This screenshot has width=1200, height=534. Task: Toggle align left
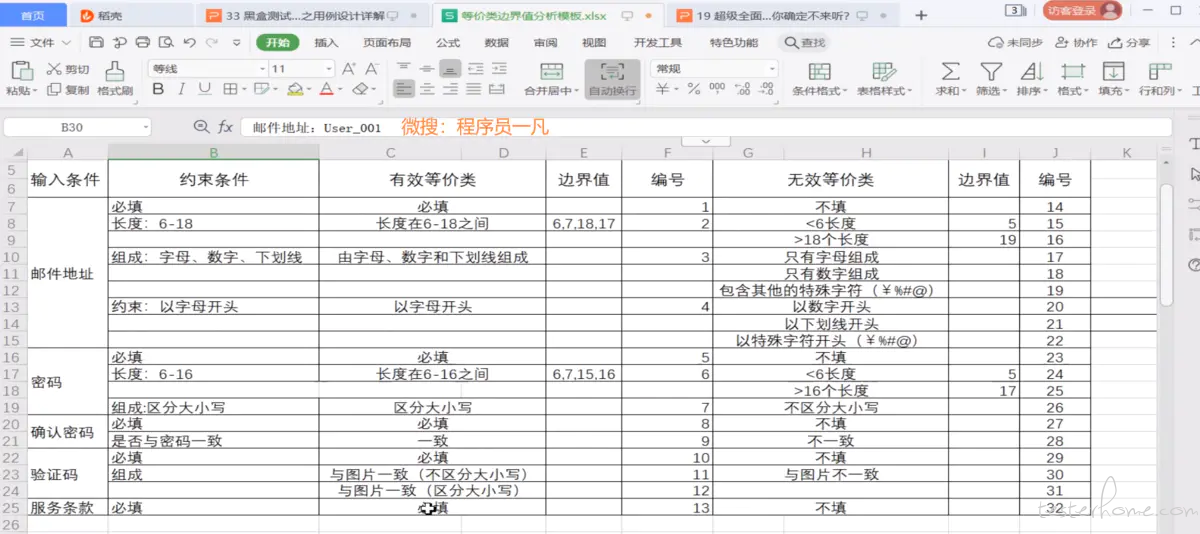click(x=403, y=89)
